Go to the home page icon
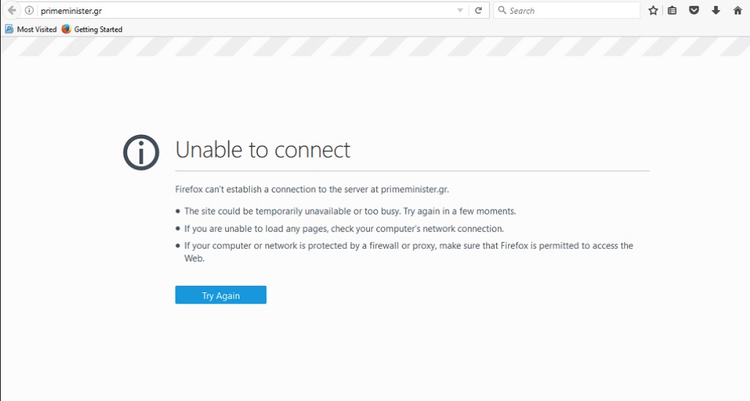 click(738, 10)
